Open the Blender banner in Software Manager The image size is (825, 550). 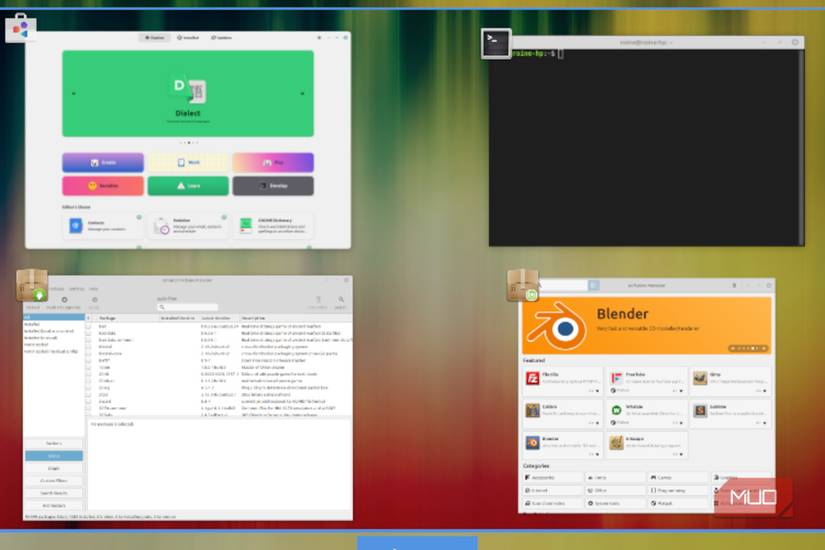point(647,325)
